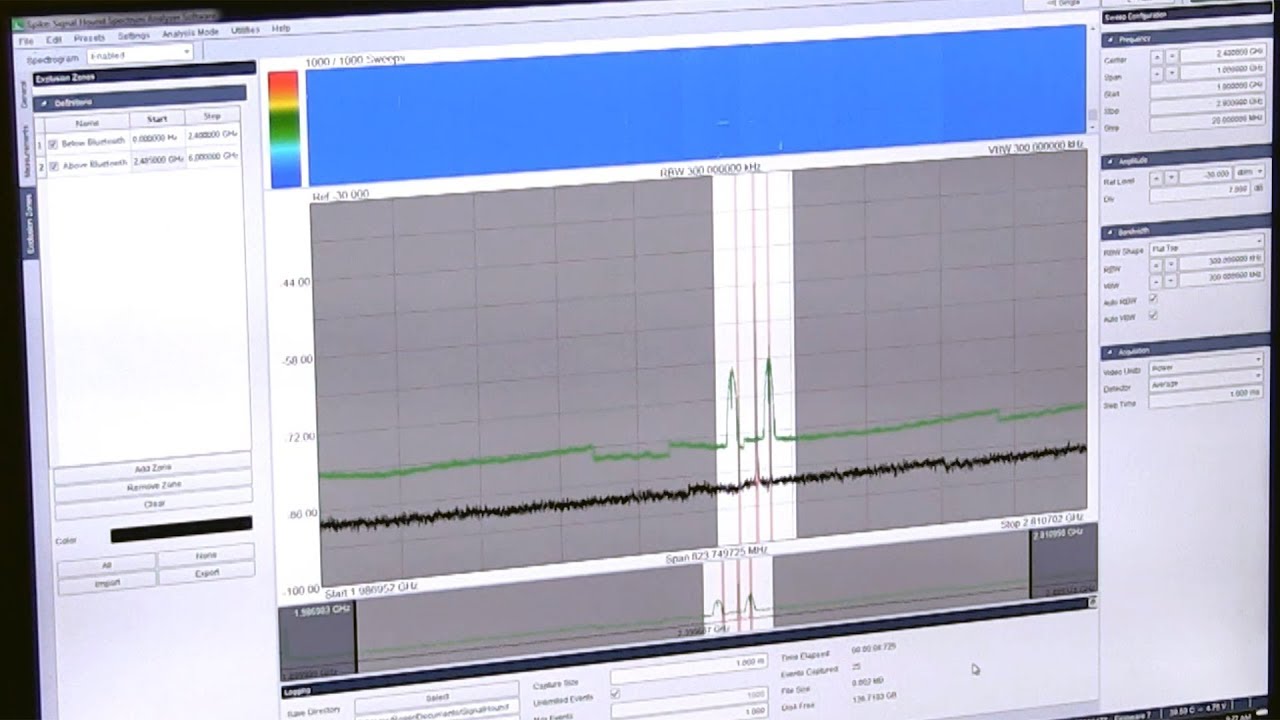Increase the Span with up arrow
Image resolution: width=1280 pixels, height=720 pixels.
tap(1157, 73)
